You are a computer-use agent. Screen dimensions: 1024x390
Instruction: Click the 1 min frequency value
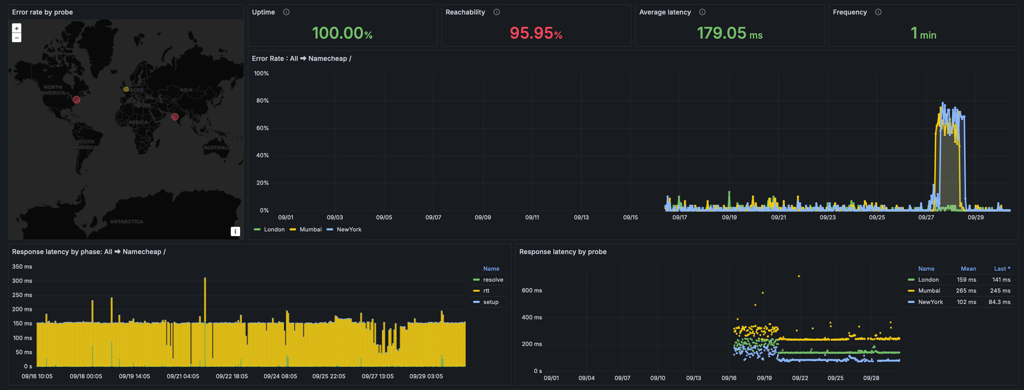coord(923,33)
